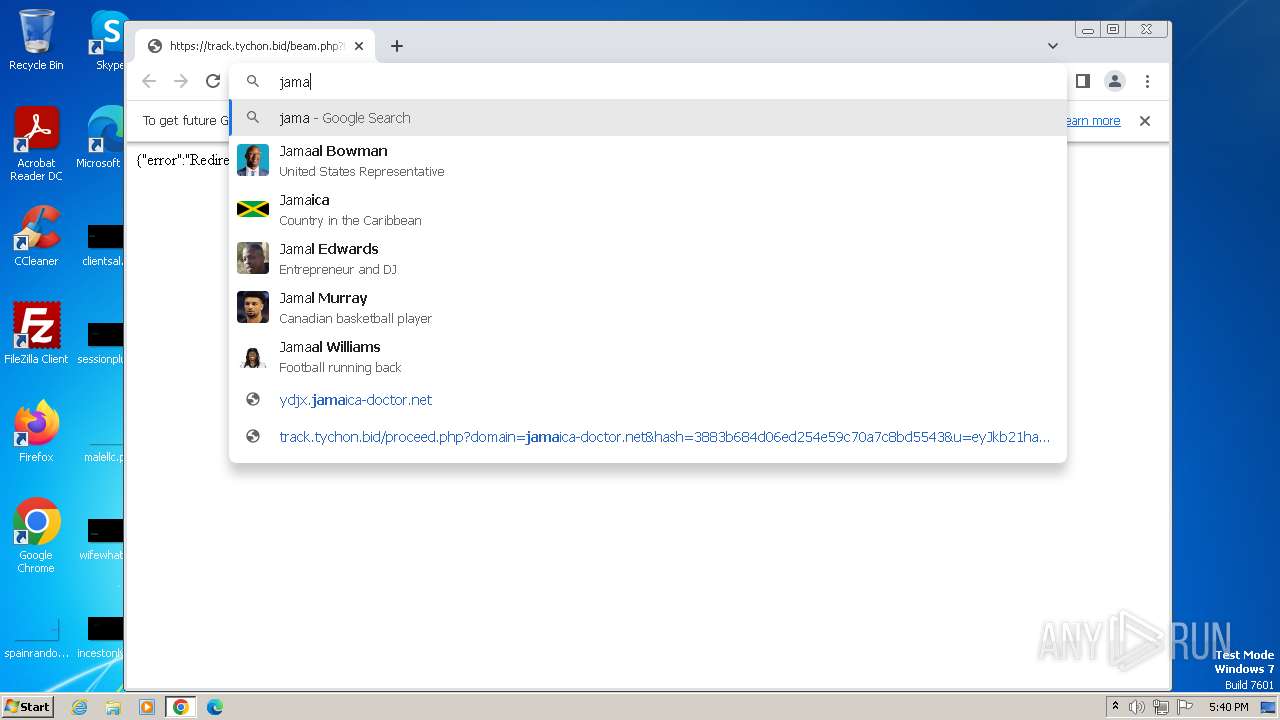The height and width of the screenshot is (720, 1280).
Task: Select the 'jama - Google Search' suggestion
Action: [648, 118]
